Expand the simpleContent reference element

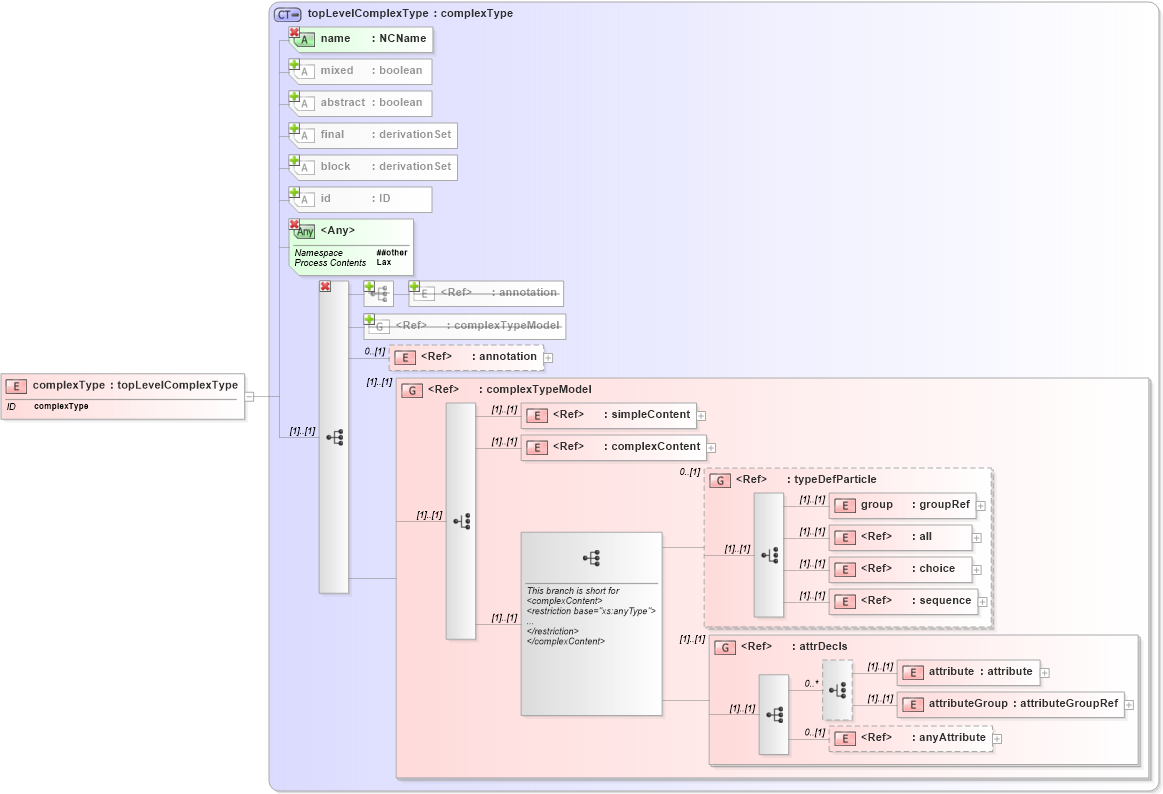[703, 415]
